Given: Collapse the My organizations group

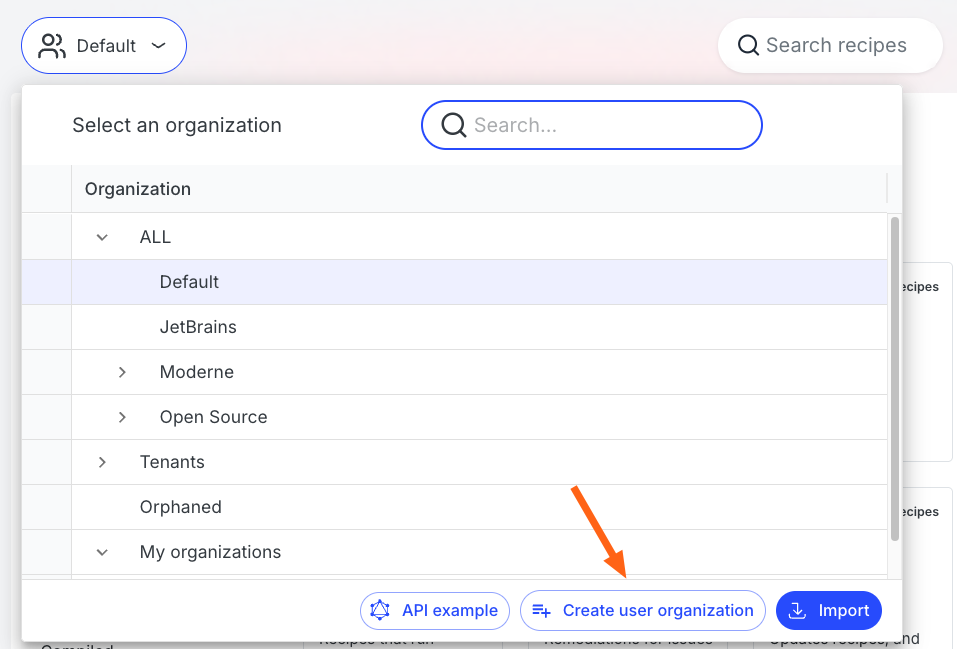Looking at the screenshot, I should pos(102,552).
